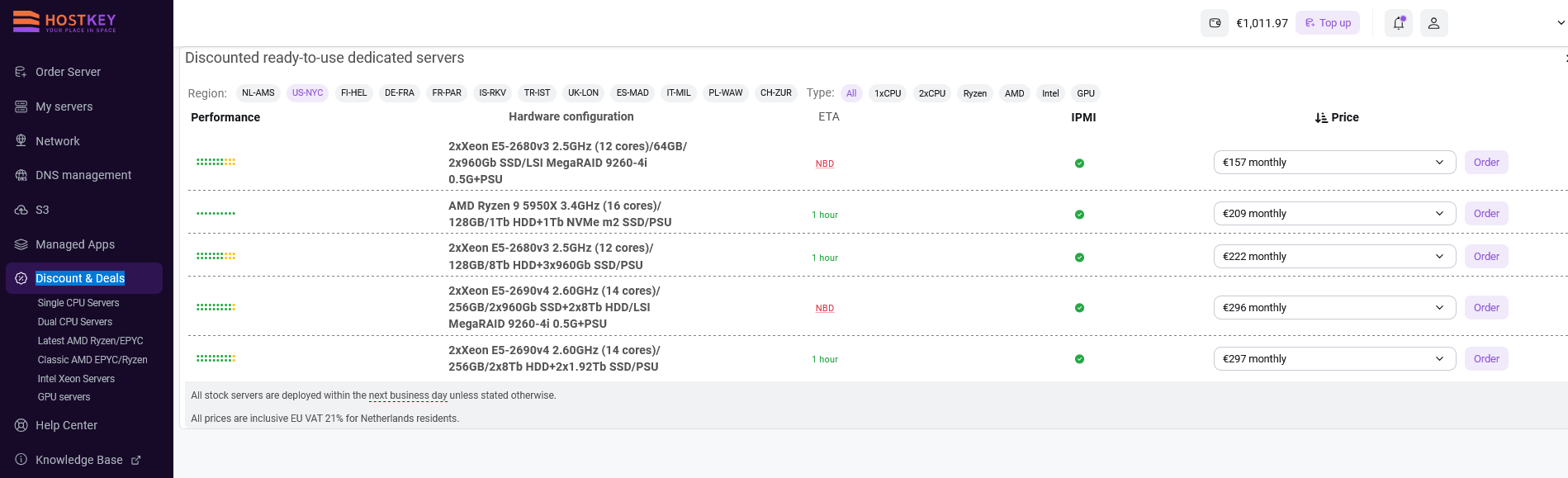Toggle the 2xCPU type filter
The image size is (1568, 478).
point(932,93)
